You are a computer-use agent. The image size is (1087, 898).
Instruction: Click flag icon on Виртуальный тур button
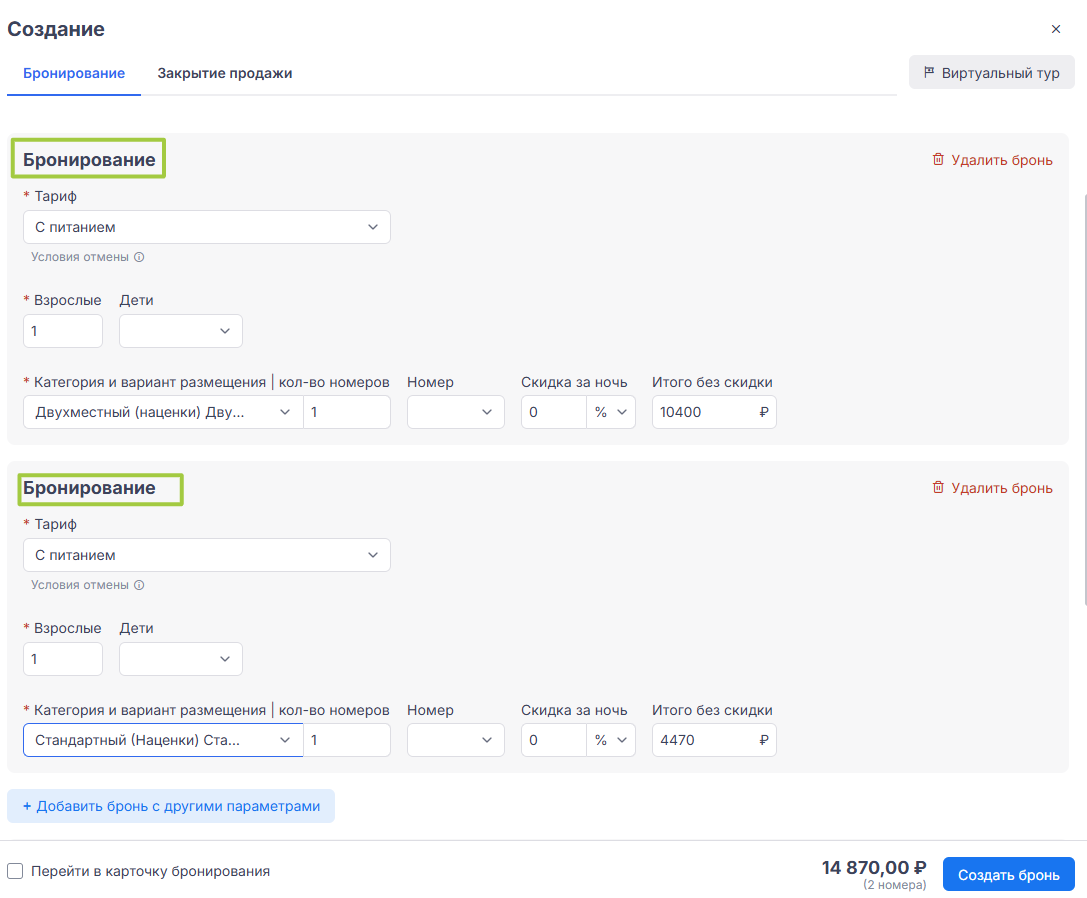929,73
